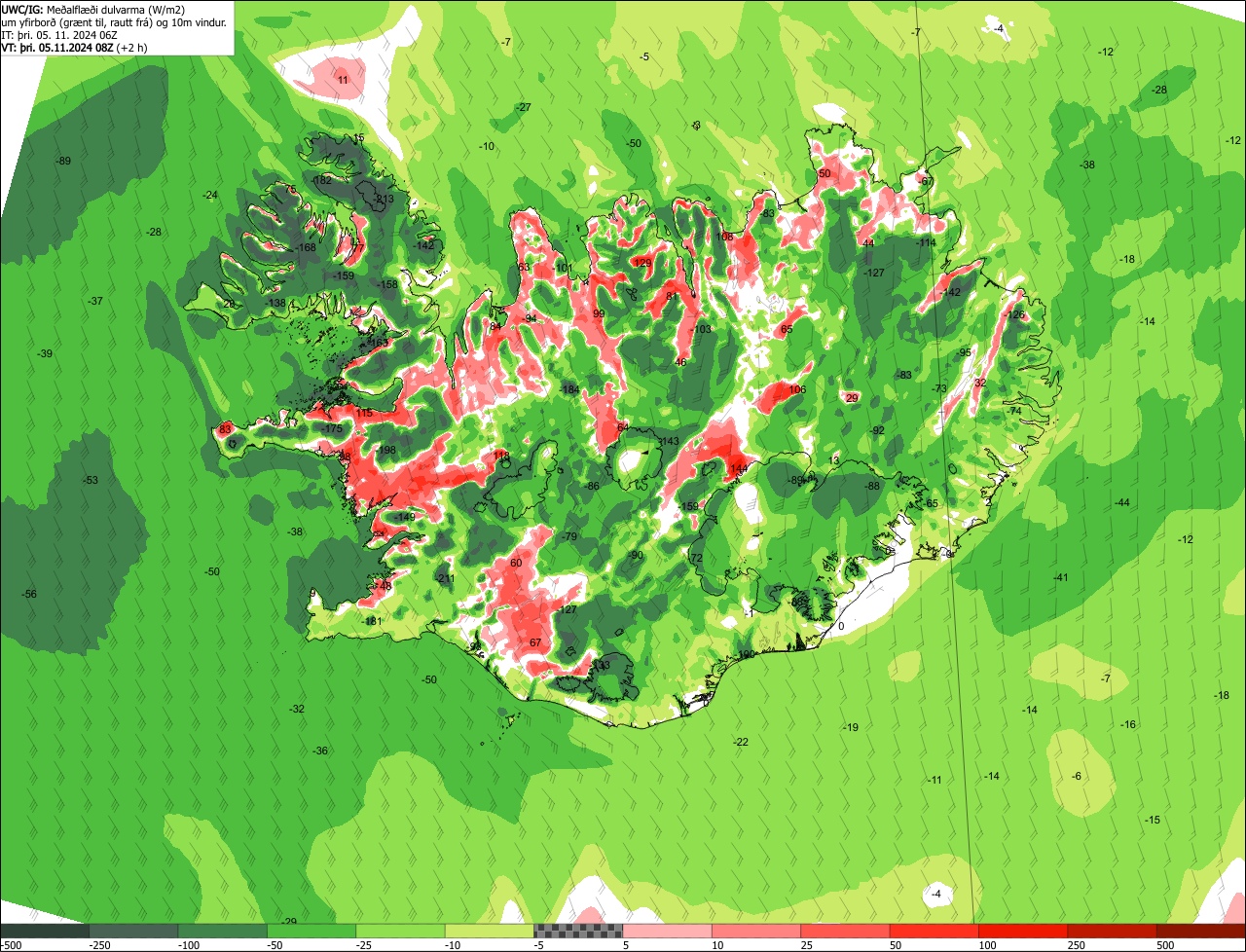Click the legend swatch between -50 and -25
The image size is (1246, 952).
click(311, 931)
